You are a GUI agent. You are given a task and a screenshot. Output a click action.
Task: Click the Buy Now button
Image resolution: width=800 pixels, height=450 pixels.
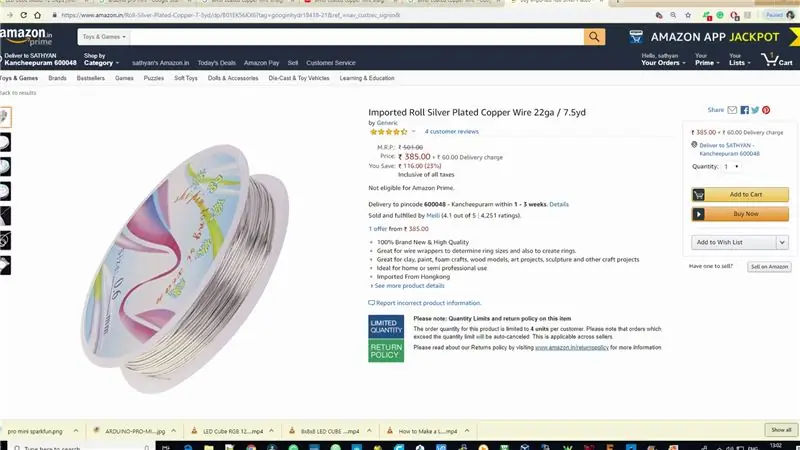point(740,214)
